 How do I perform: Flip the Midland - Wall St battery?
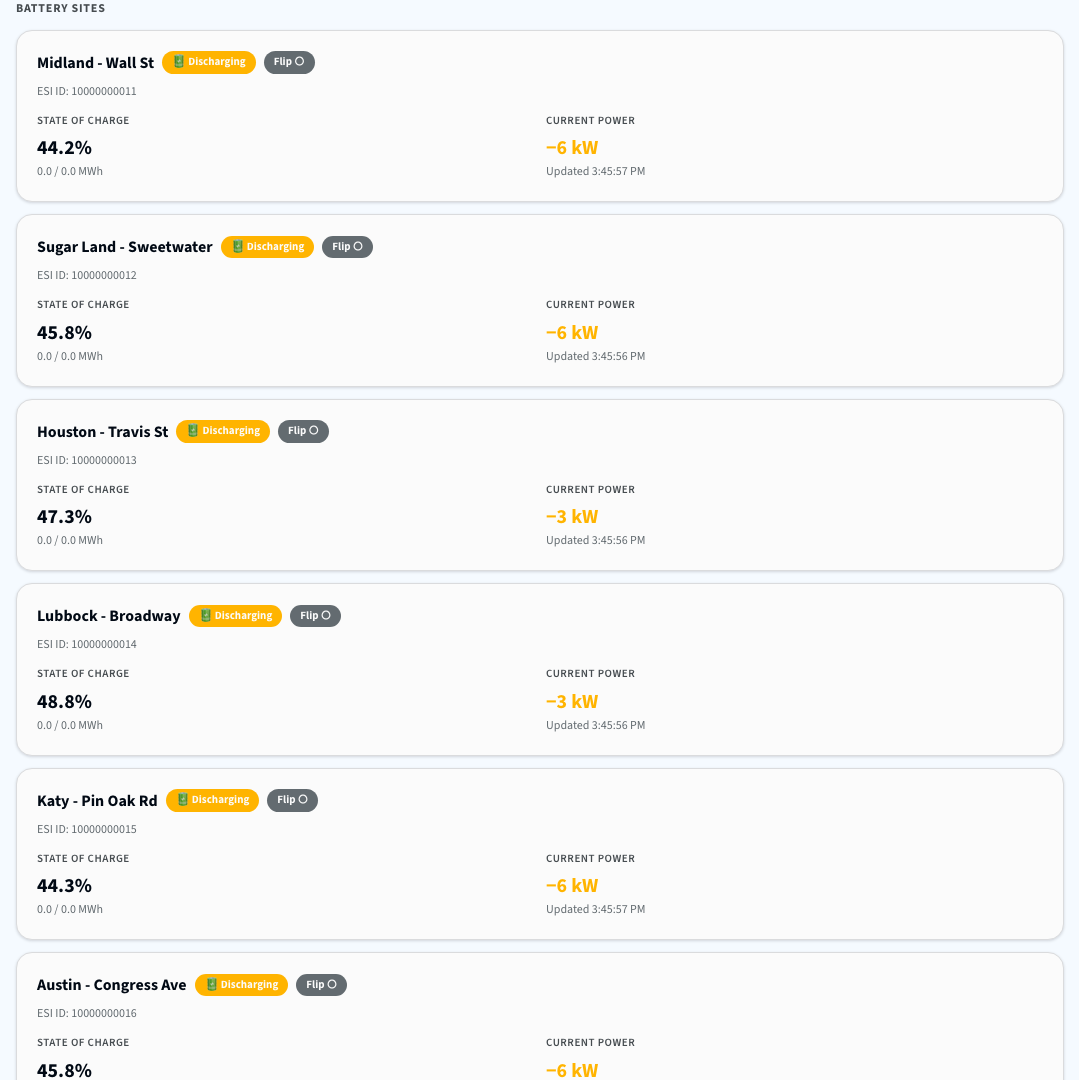click(x=289, y=62)
